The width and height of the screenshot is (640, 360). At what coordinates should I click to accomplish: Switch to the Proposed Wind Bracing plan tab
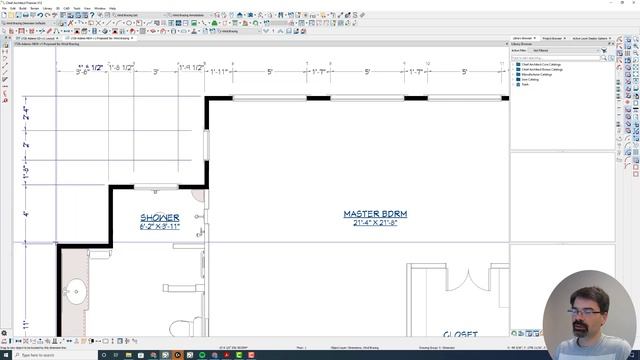point(100,38)
